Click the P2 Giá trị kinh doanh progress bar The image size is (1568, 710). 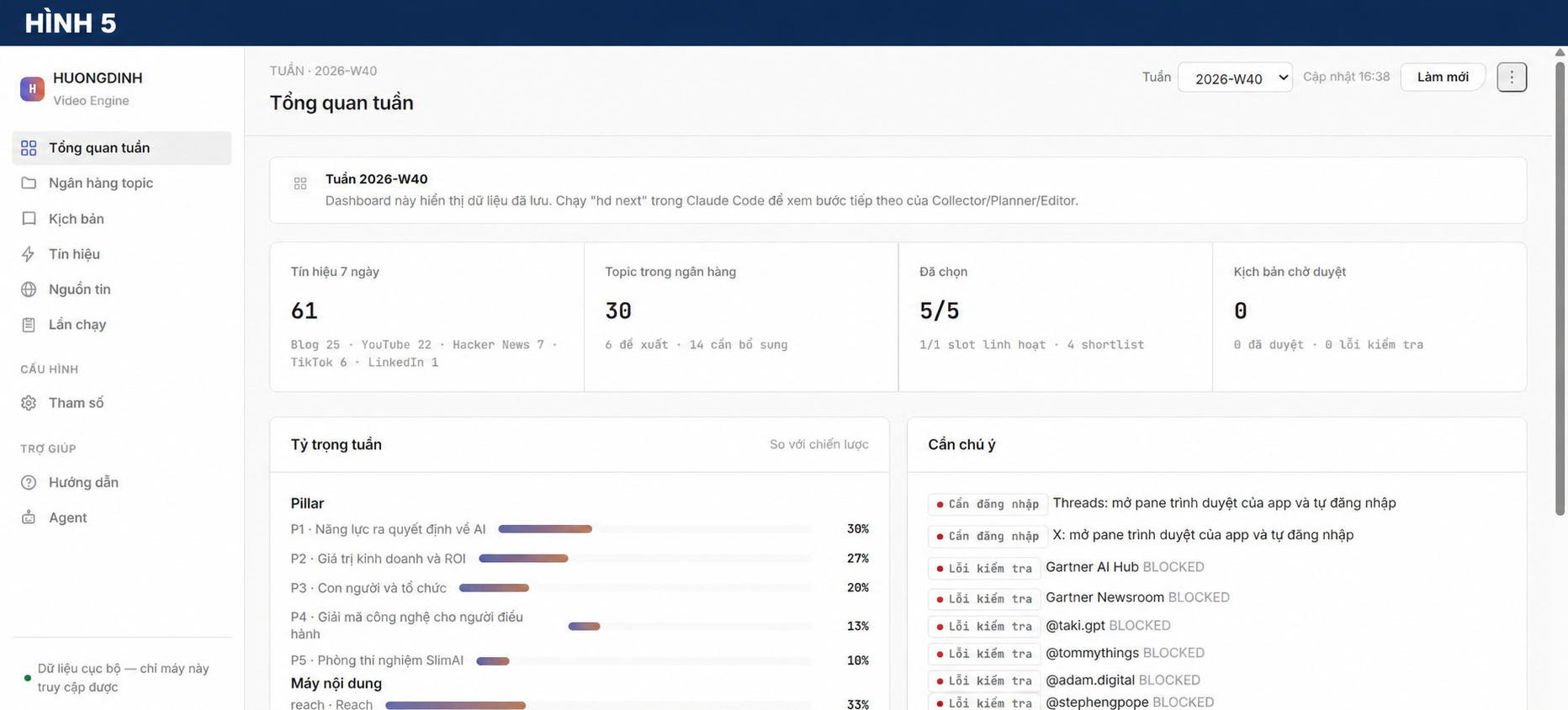click(645, 559)
